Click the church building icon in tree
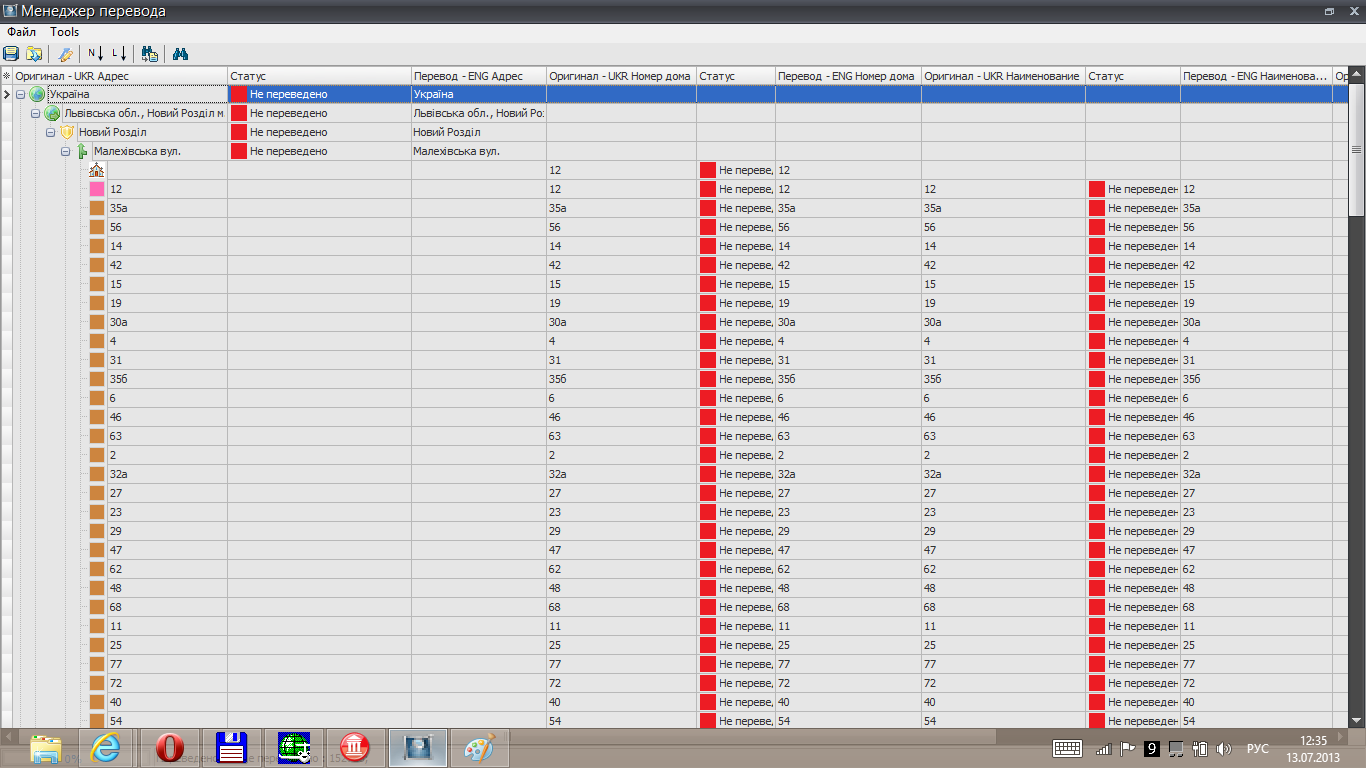This screenshot has height=768, width=1366. point(97,170)
